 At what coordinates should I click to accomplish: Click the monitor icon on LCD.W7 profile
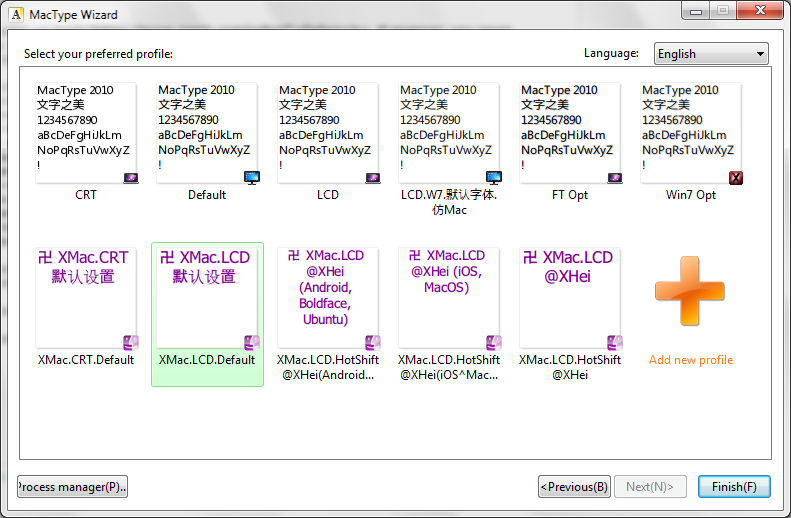click(494, 178)
